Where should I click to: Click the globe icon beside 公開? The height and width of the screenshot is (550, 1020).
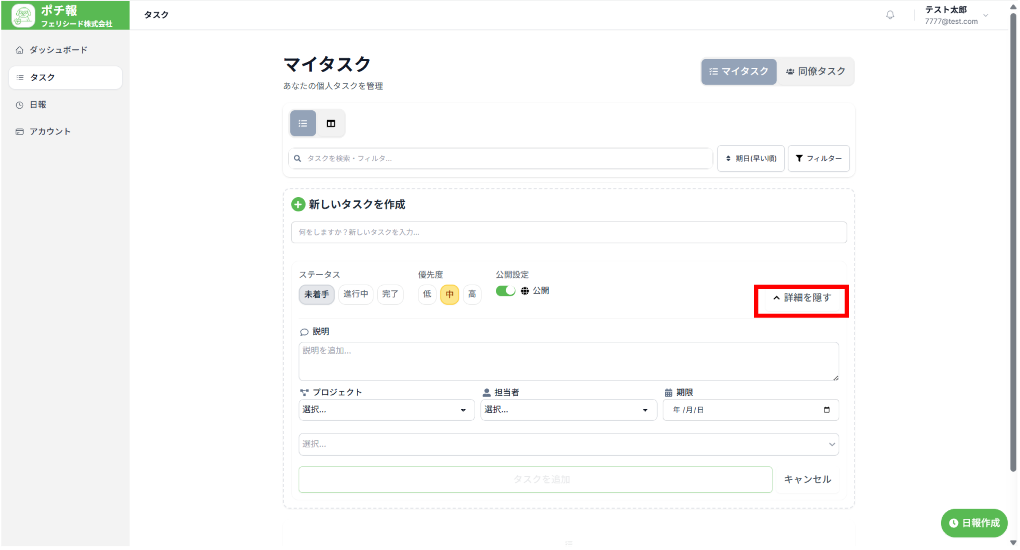click(525, 291)
